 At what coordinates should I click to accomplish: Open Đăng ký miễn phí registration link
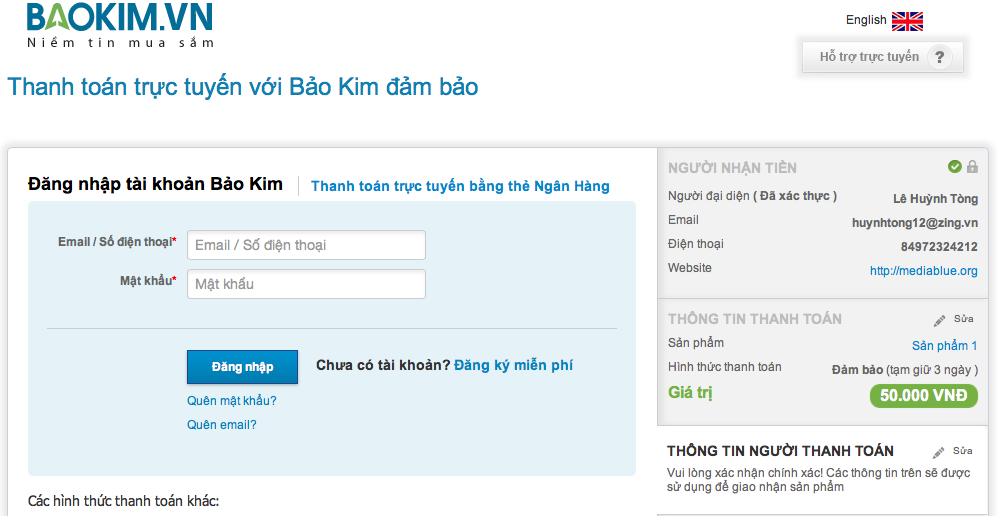(513, 366)
